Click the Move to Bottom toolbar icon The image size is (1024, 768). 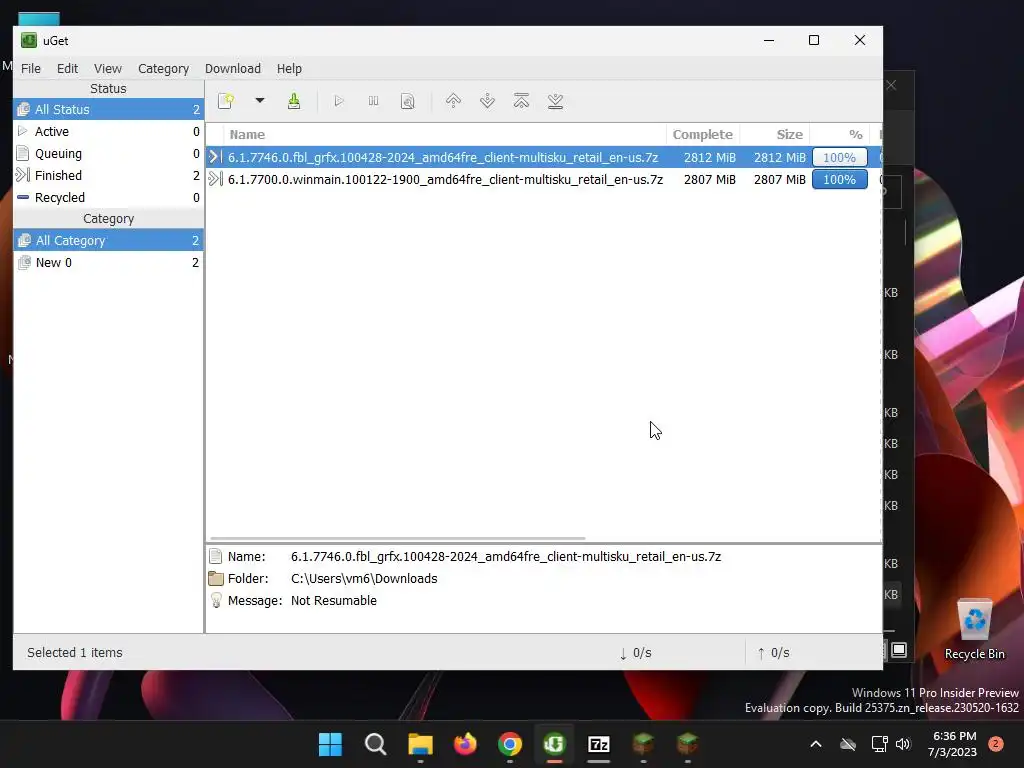(x=555, y=101)
